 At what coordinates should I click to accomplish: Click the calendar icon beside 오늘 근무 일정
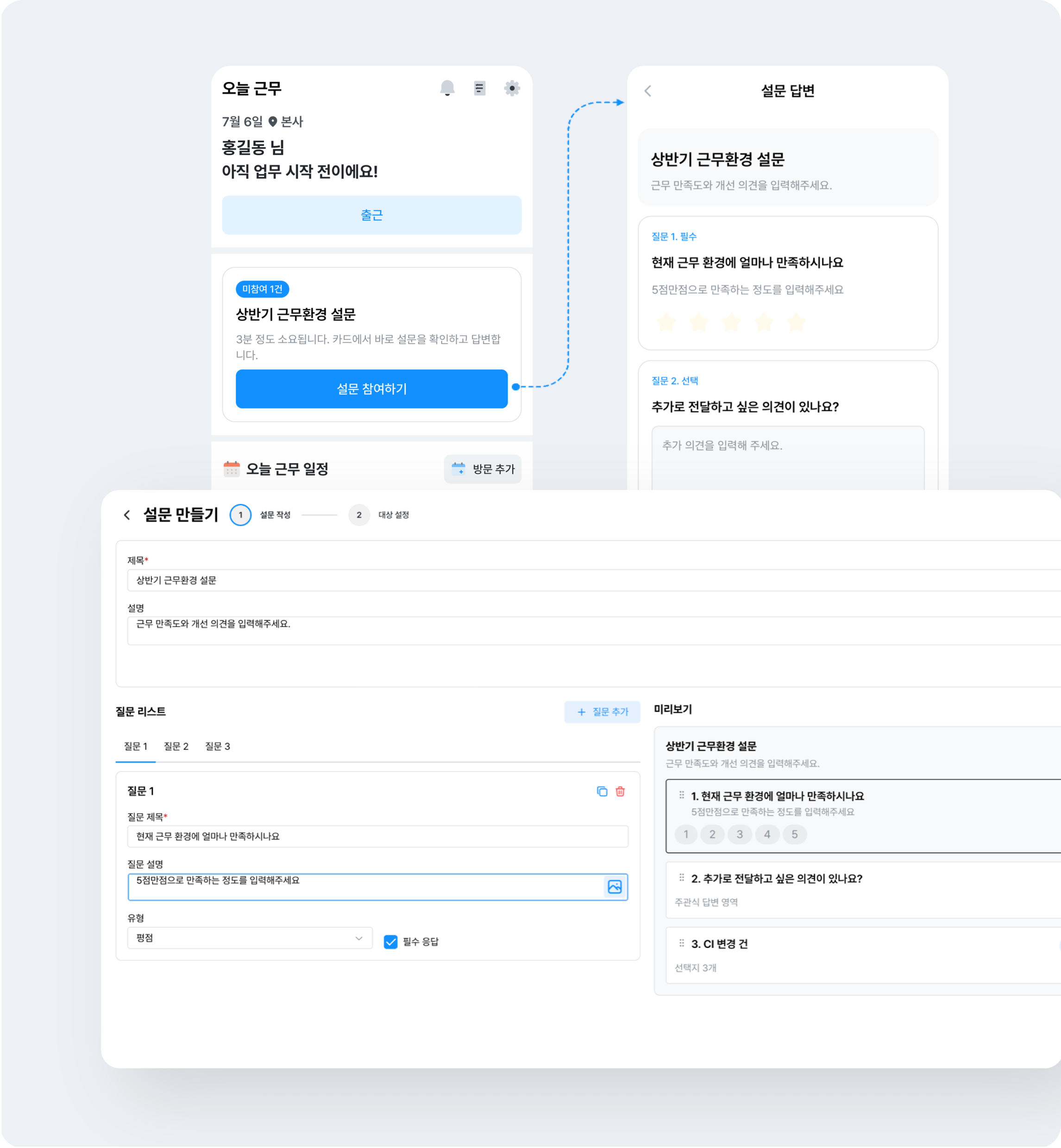pyautogui.click(x=232, y=469)
